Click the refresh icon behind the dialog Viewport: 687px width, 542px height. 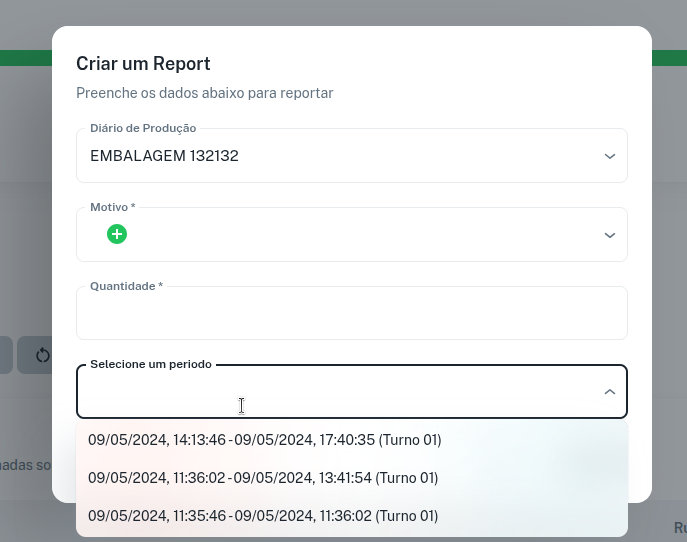click(x=42, y=355)
